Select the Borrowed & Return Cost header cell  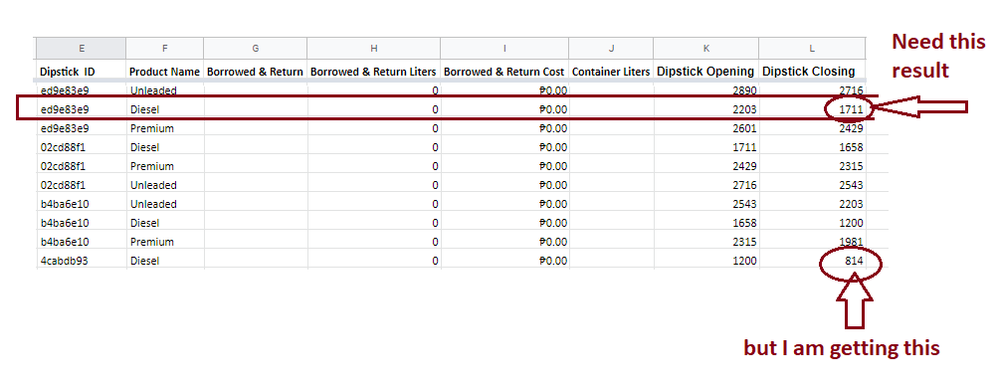[505, 71]
